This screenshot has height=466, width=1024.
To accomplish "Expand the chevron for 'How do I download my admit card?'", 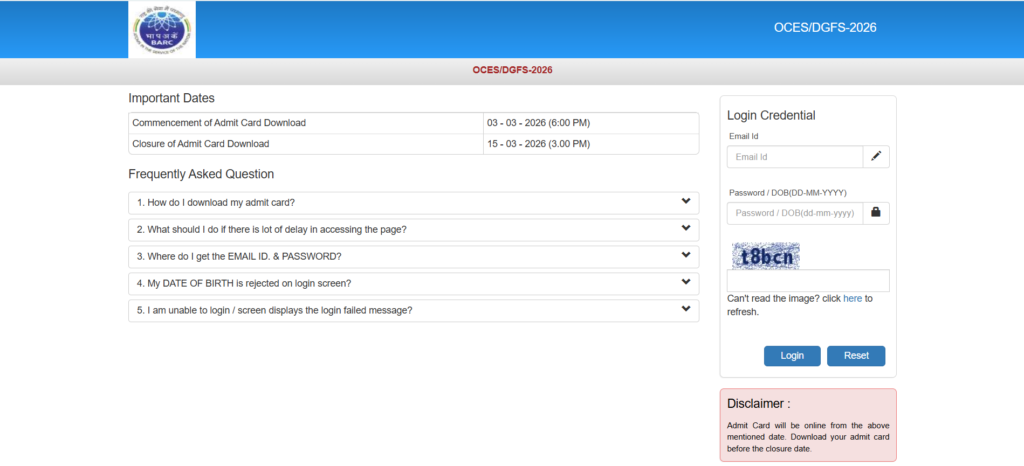I will [686, 202].
